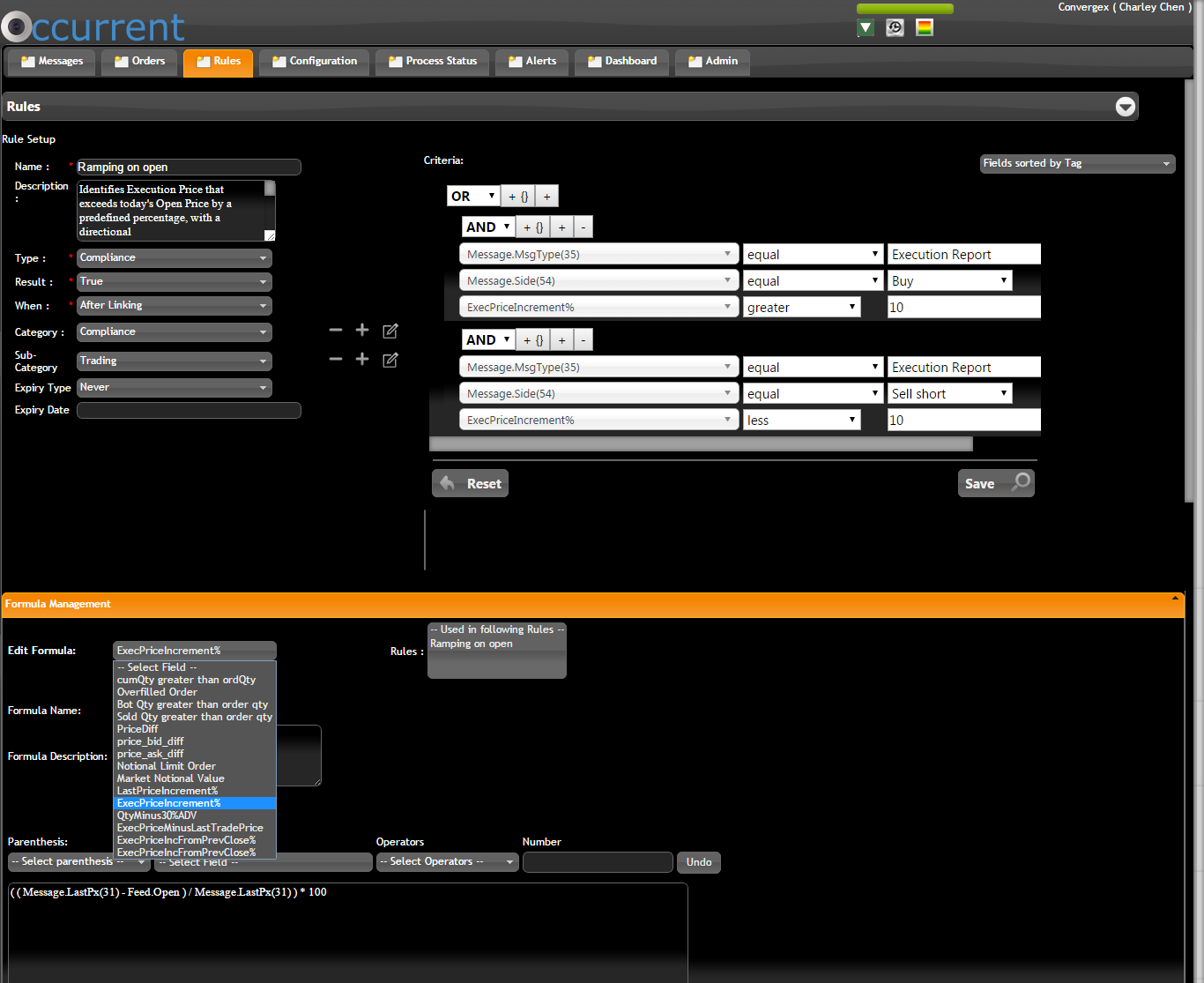Click the red-yellow-green gradient status icon
Viewport: 1204px width, 983px height.
pos(924,28)
